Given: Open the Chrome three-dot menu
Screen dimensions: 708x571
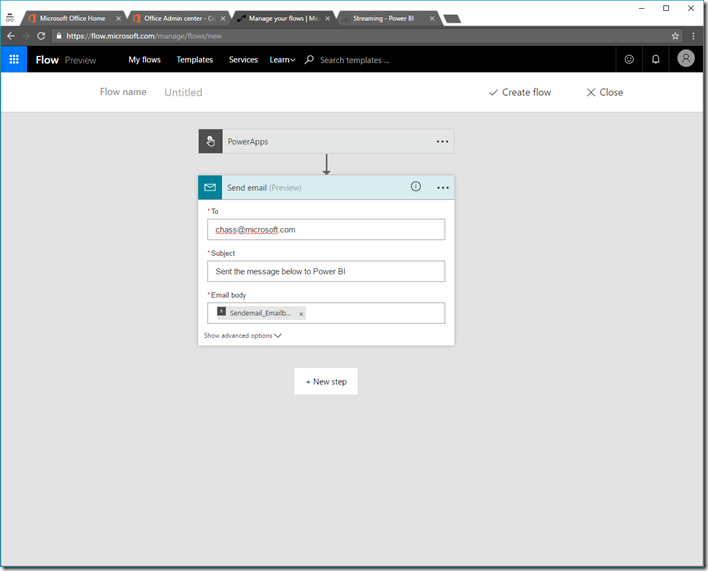Looking at the screenshot, I should (694, 35).
